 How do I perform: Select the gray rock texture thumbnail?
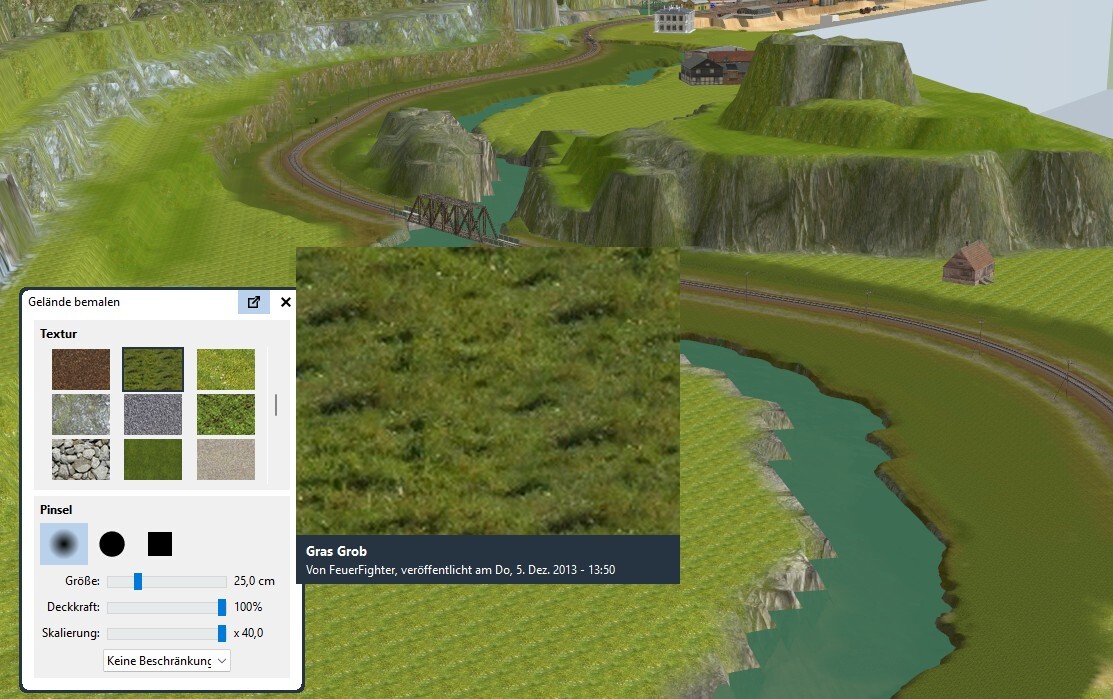(x=81, y=414)
